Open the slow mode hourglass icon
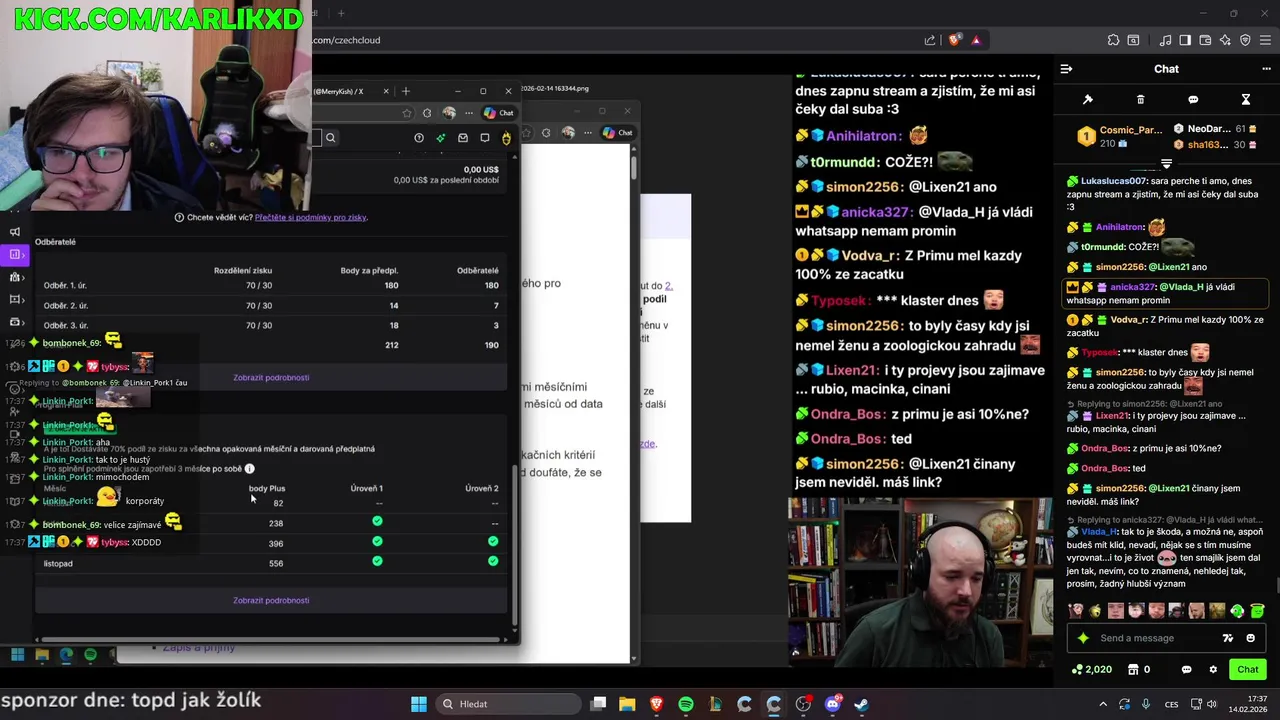The height and width of the screenshot is (720, 1280). tap(1246, 100)
